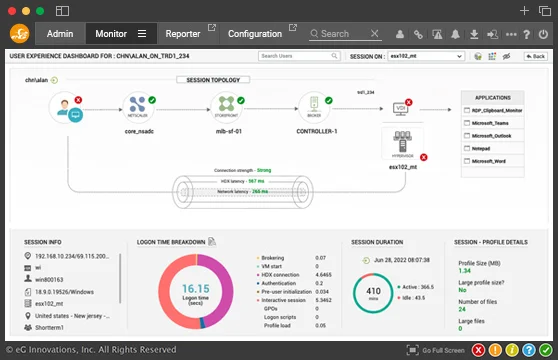Open the notifications bell icon
The height and width of the screenshot is (360, 558).
point(455,34)
